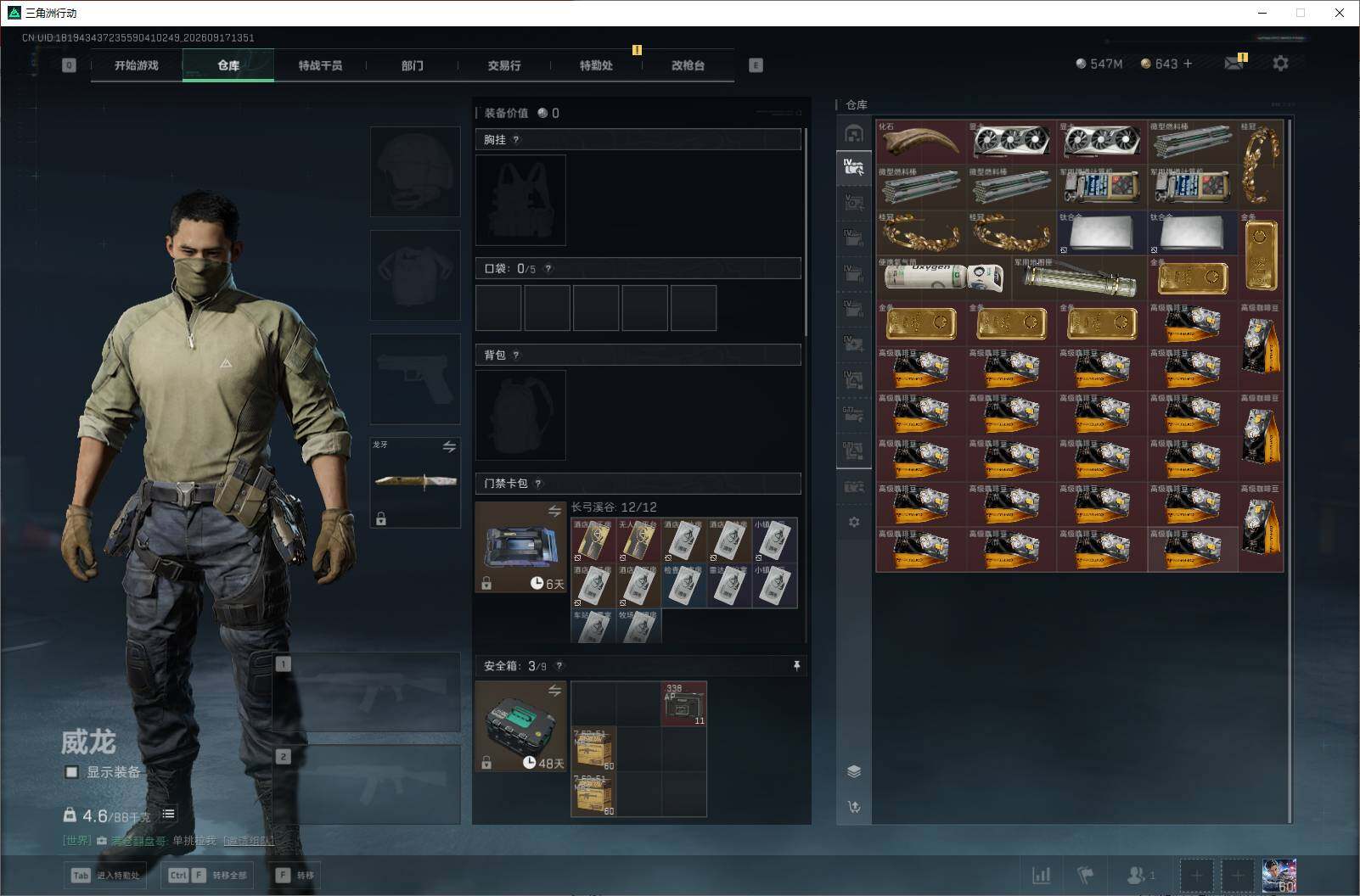Select primary weapon slot 1

tap(368, 692)
